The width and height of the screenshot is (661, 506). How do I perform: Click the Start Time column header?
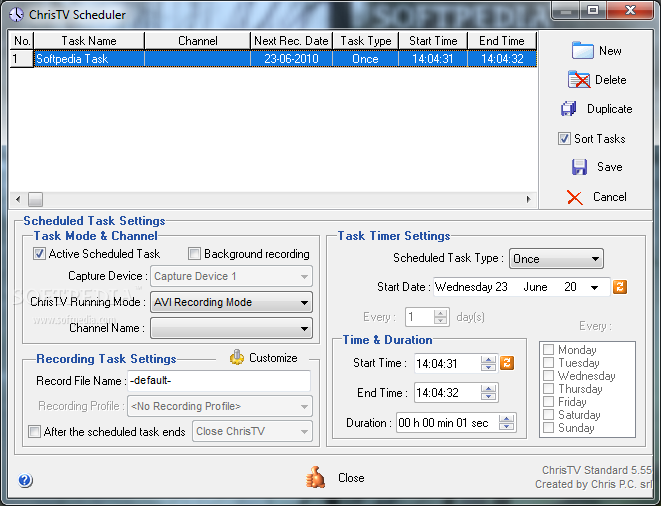tap(433, 41)
